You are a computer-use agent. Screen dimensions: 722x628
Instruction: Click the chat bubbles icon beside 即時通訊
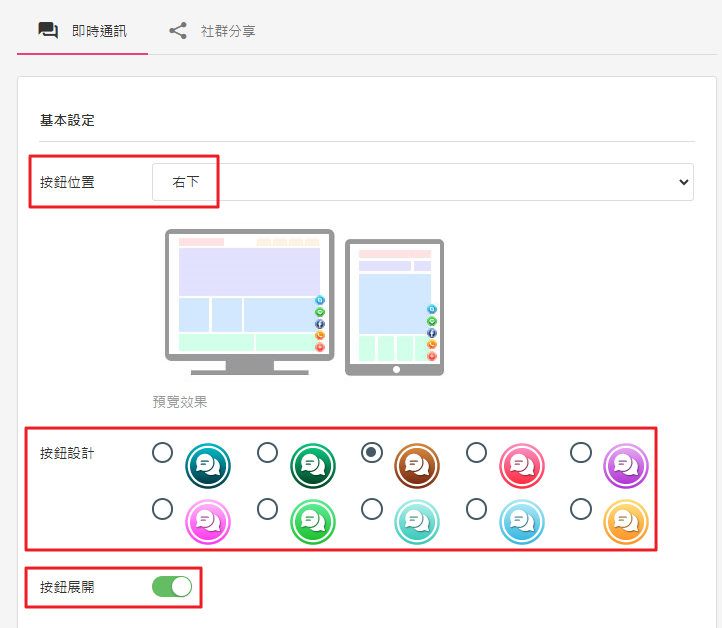pos(48,31)
